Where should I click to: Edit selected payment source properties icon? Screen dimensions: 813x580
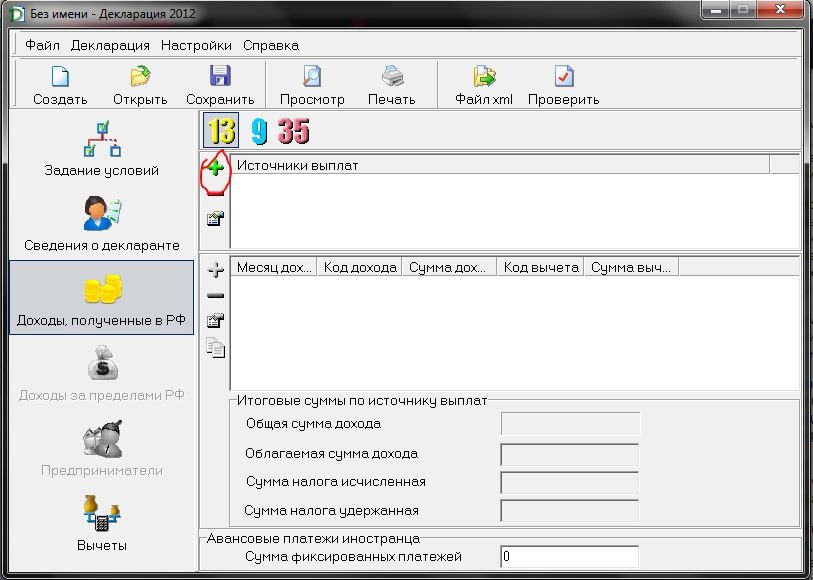215,218
